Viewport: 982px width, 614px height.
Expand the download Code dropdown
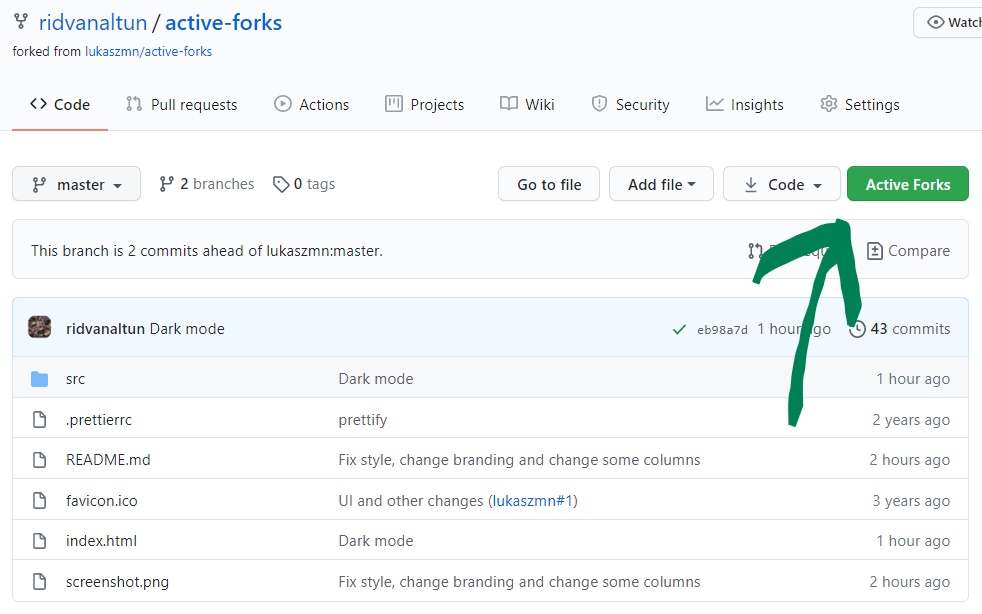pos(782,184)
